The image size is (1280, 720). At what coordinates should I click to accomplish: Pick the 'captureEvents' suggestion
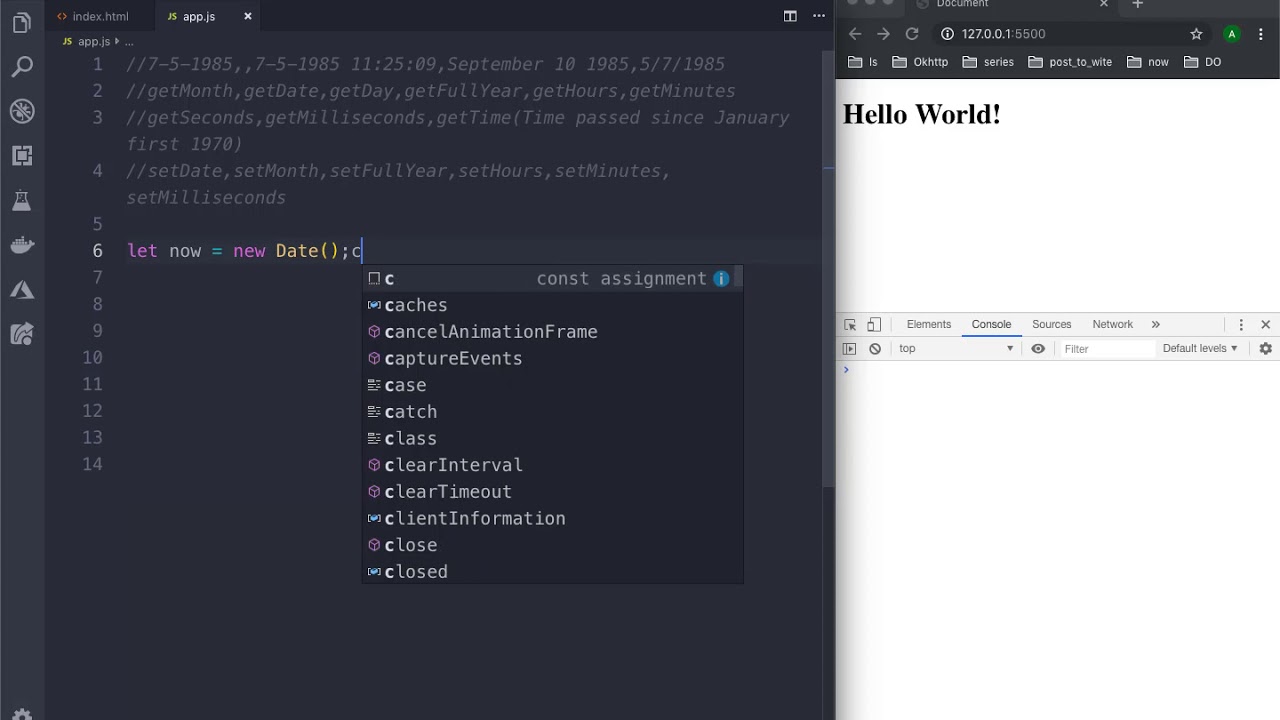[552, 358]
